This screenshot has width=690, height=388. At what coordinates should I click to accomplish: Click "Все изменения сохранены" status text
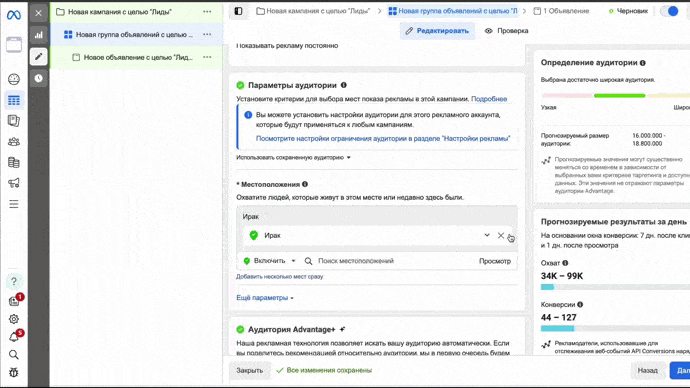pos(329,370)
